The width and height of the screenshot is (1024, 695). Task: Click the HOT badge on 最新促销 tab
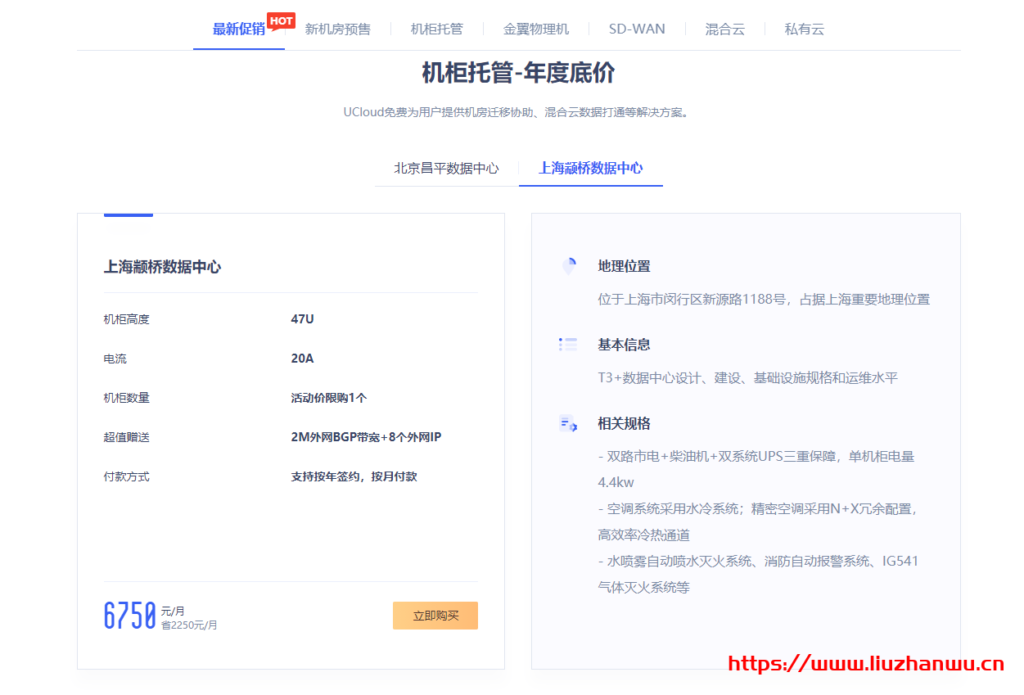[279, 20]
